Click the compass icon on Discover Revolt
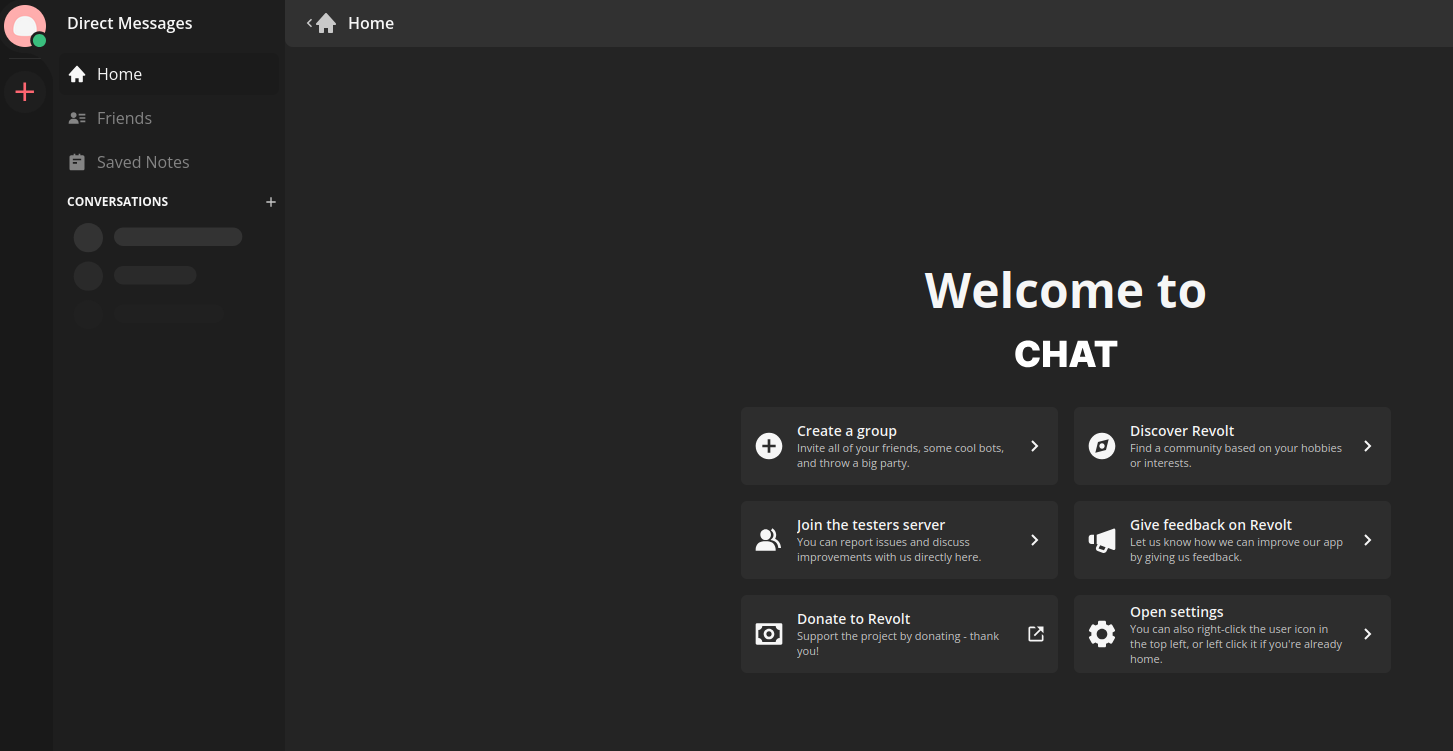 (x=1102, y=446)
